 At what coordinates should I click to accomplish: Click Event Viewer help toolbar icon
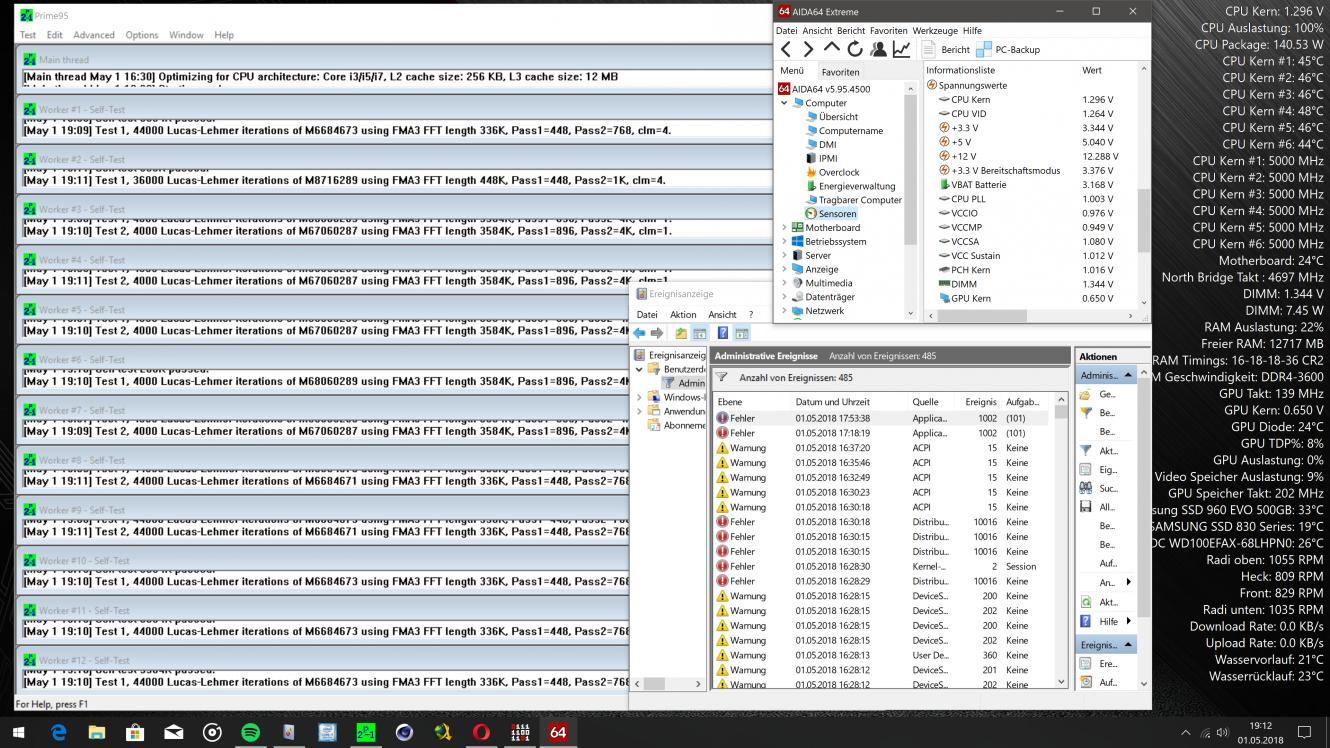722,333
